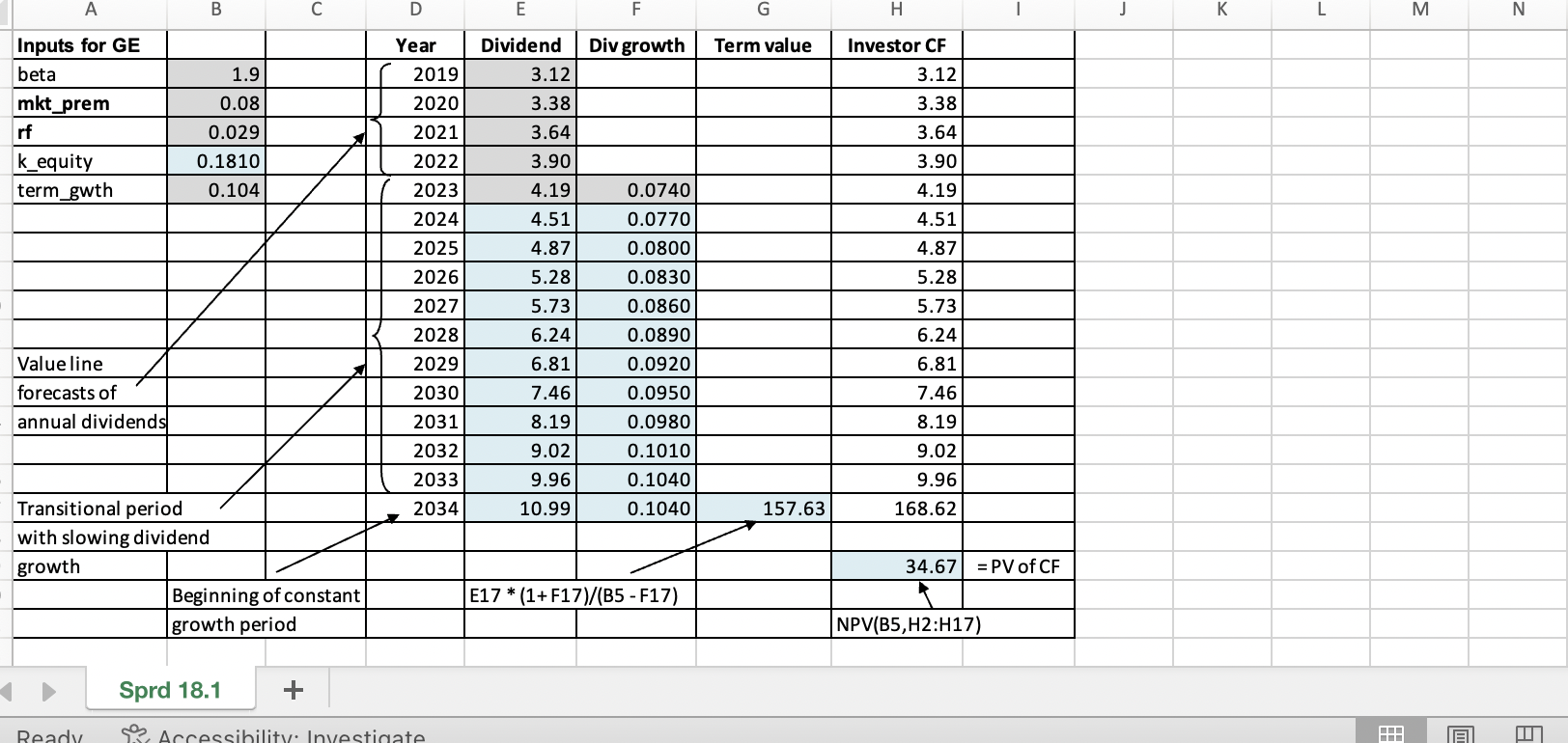The width and height of the screenshot is (1568, 743).
Task: Select Div growth value 0.0920
Action: 636,364
